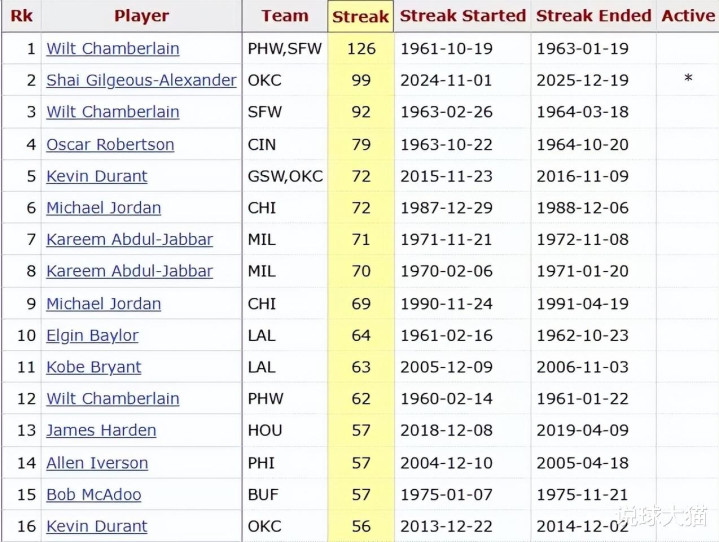
Task: Select the Allen Iverson link
Action: click(97, 462)
